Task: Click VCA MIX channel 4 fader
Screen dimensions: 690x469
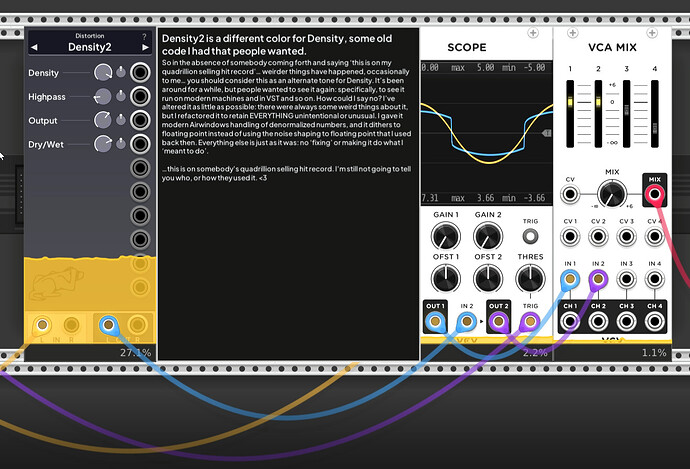Action: (x=655, y=114)
